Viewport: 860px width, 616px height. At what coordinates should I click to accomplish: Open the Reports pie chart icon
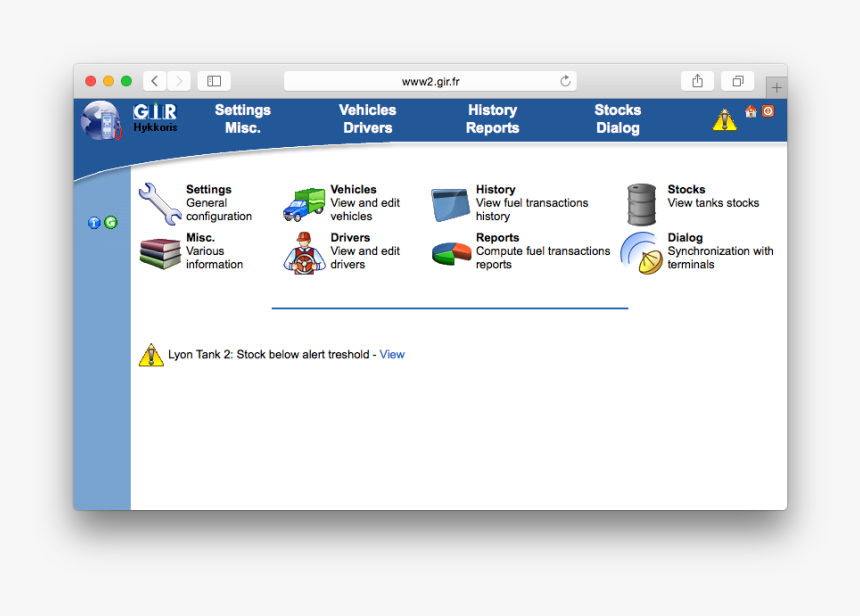click(x=451, y=254)
